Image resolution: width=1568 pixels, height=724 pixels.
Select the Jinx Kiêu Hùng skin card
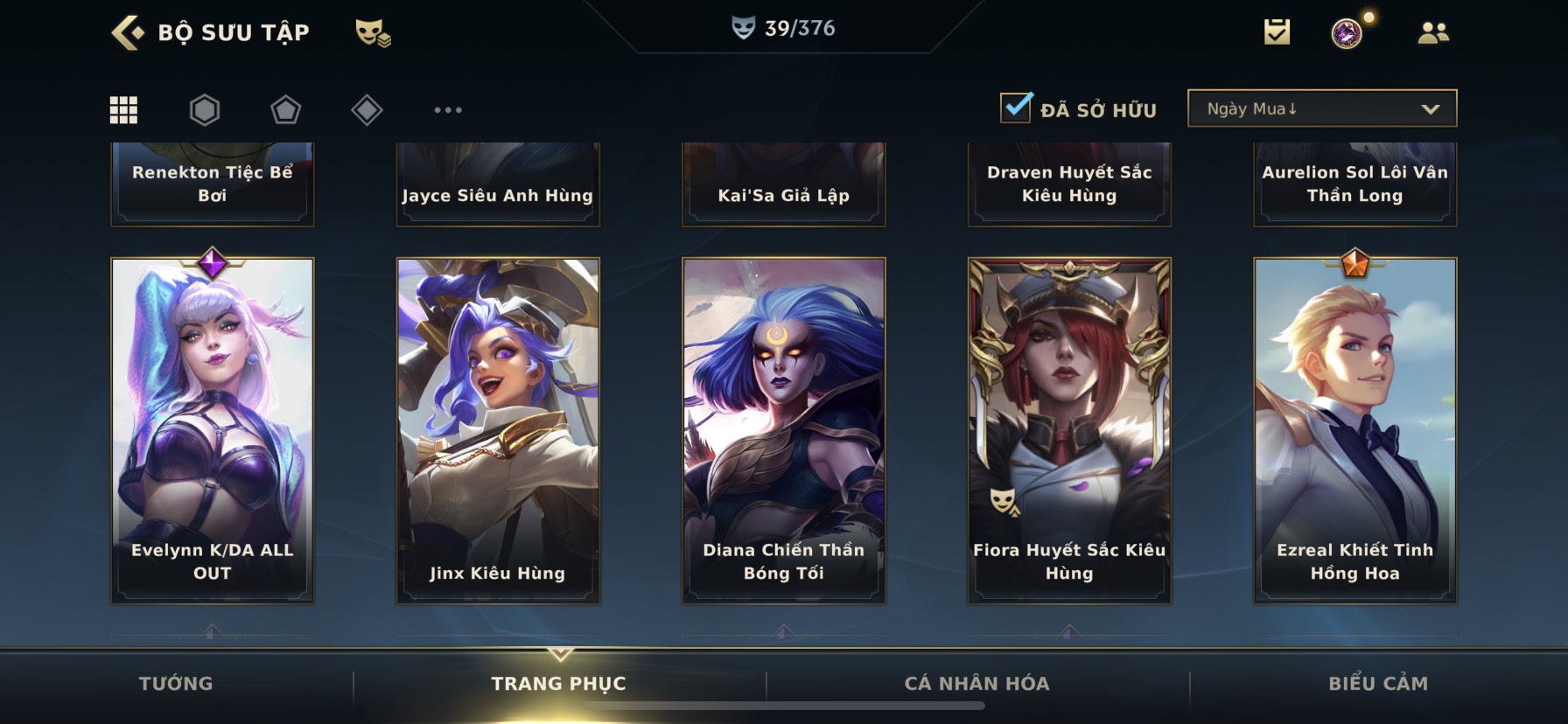[x=498, y=430]
